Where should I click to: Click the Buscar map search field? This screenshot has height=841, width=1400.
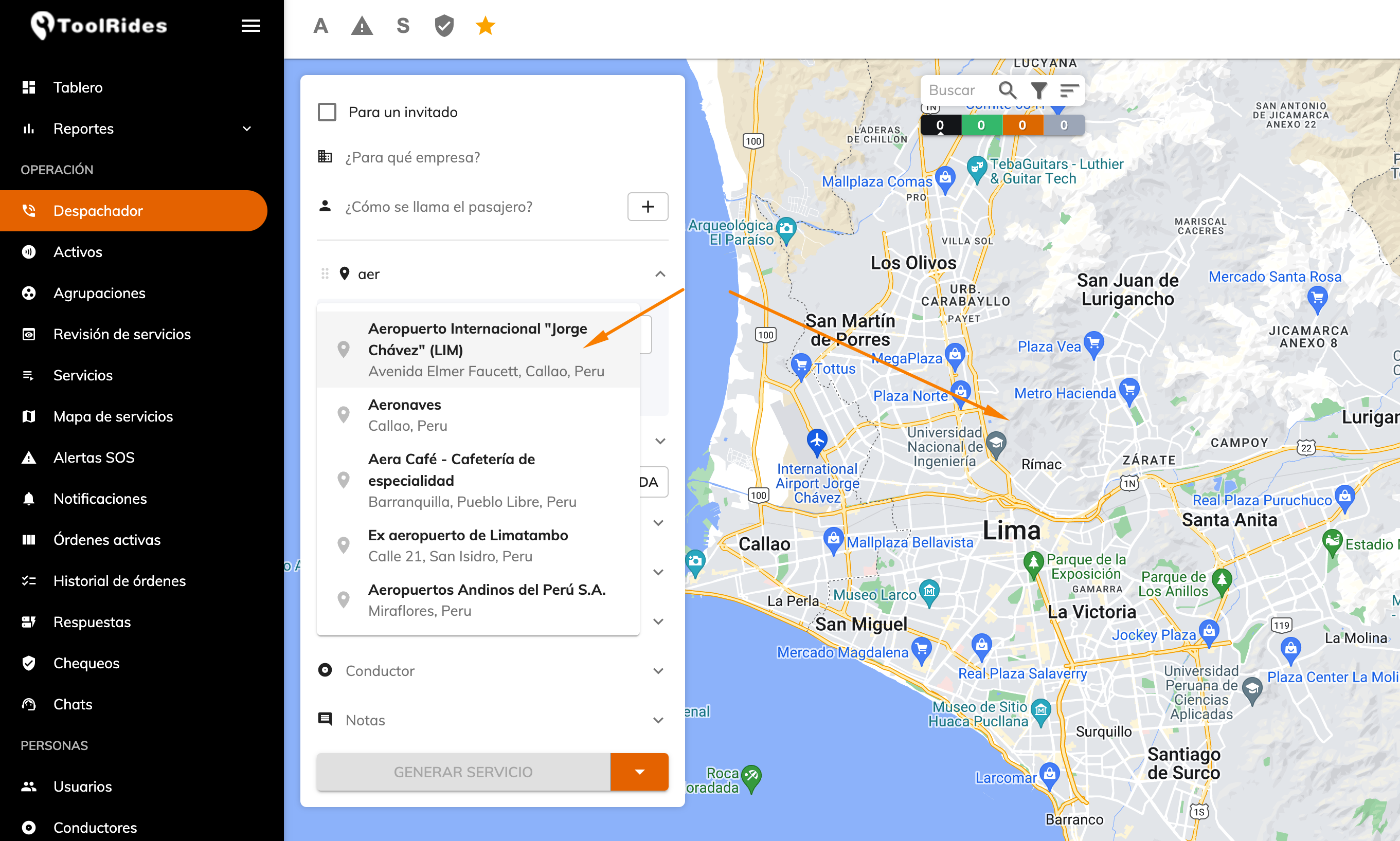pos(959,90)
